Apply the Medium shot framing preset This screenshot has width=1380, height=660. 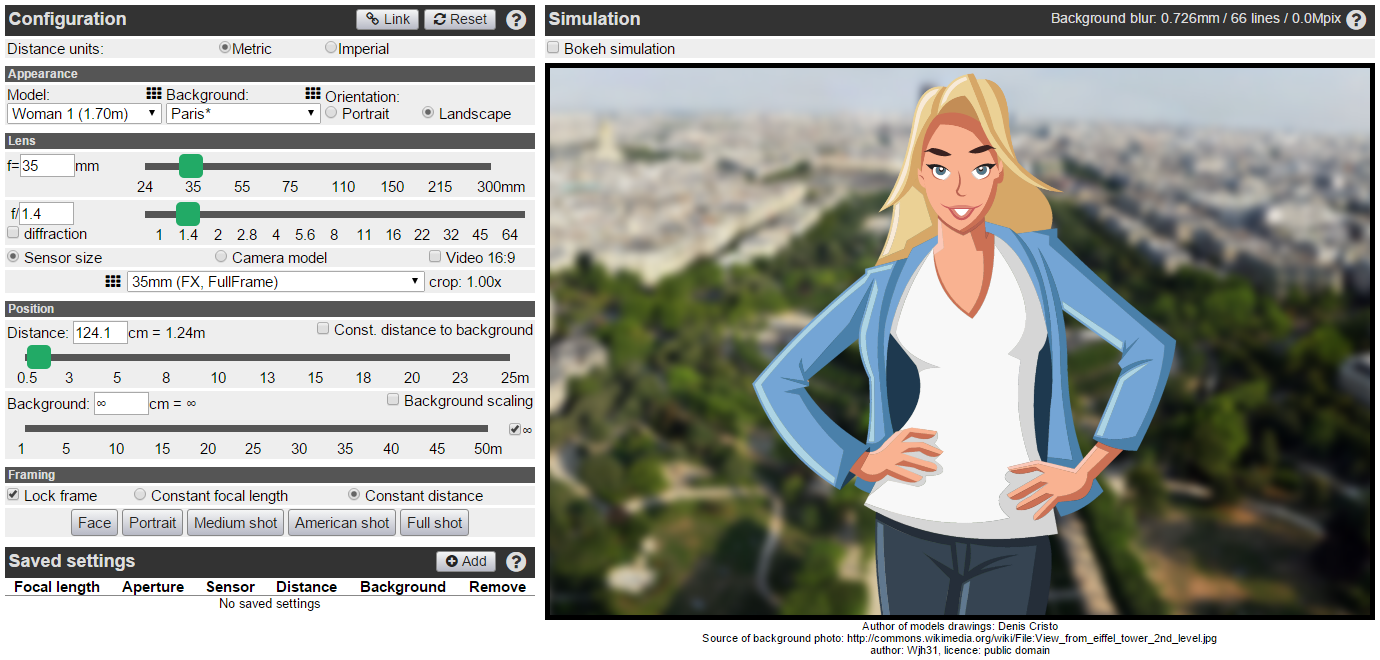[x=236, y=523]
